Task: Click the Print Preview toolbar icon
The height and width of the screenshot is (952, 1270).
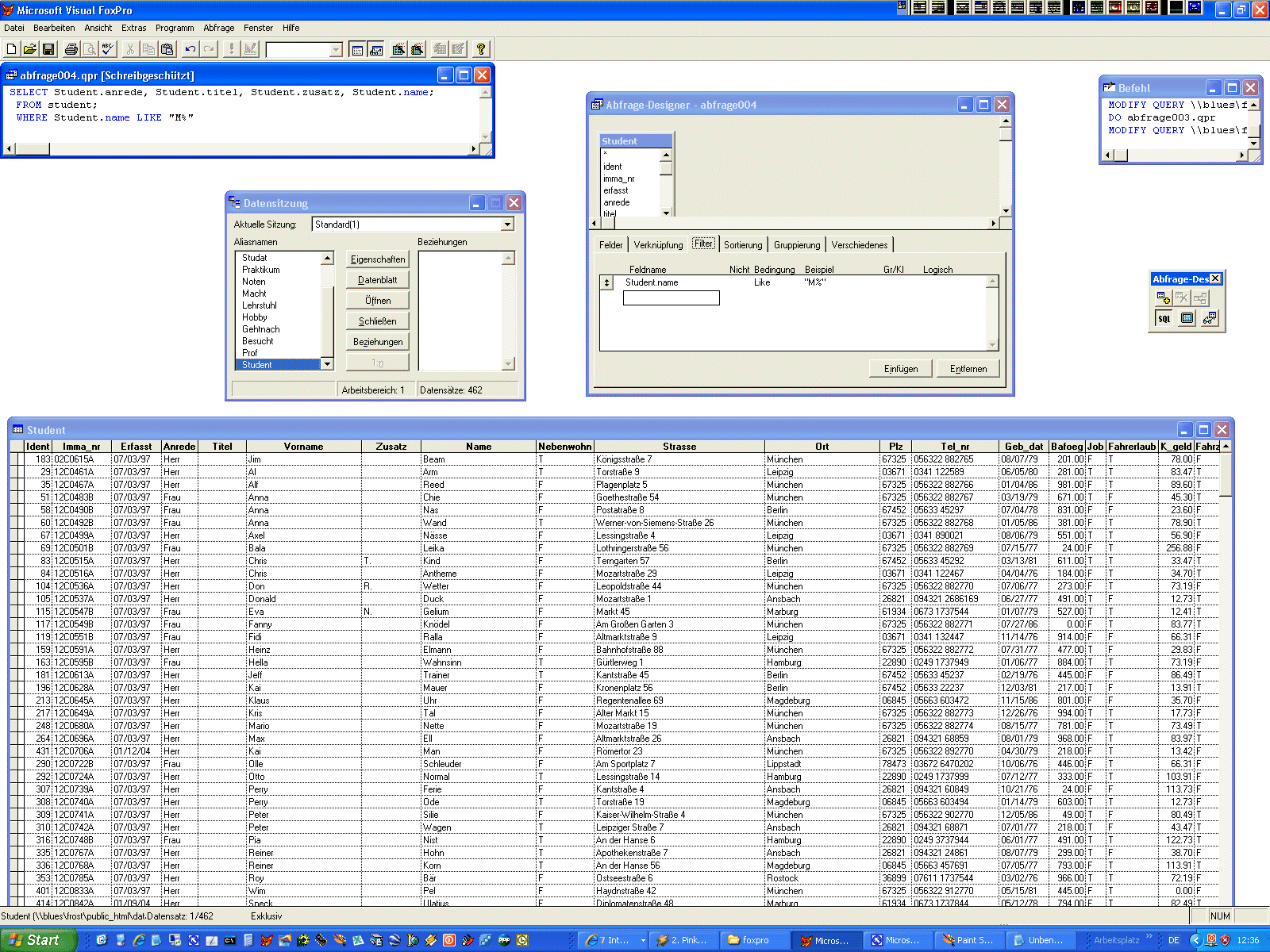Action: click(90, 49)
